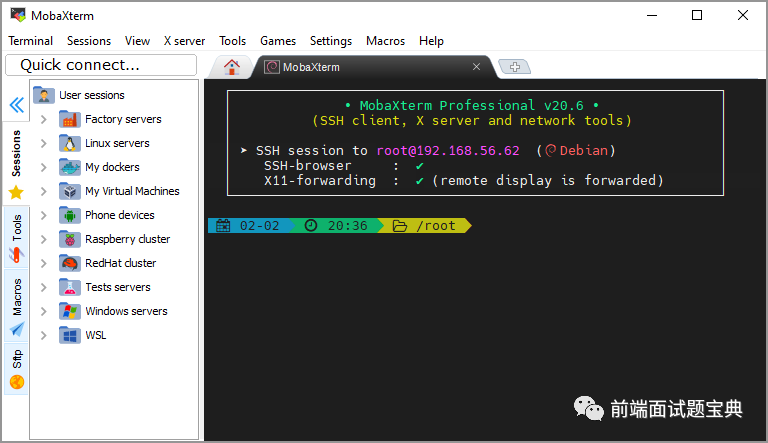
Task: Expand the Phone devices tree node
Action: (44, 216)
